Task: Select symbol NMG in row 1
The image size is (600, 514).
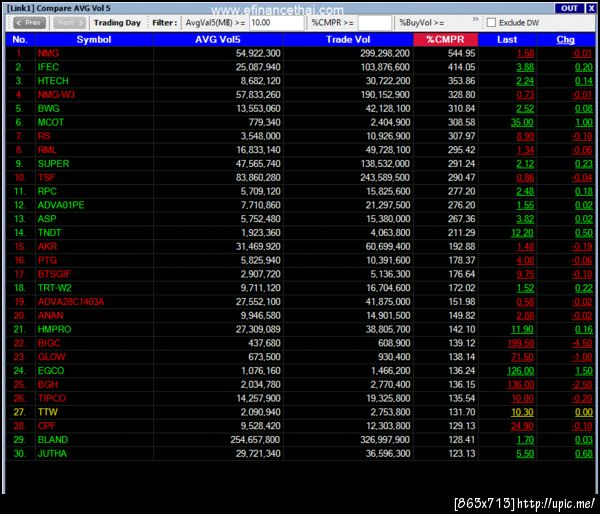Action: click(x=48, y=53)
